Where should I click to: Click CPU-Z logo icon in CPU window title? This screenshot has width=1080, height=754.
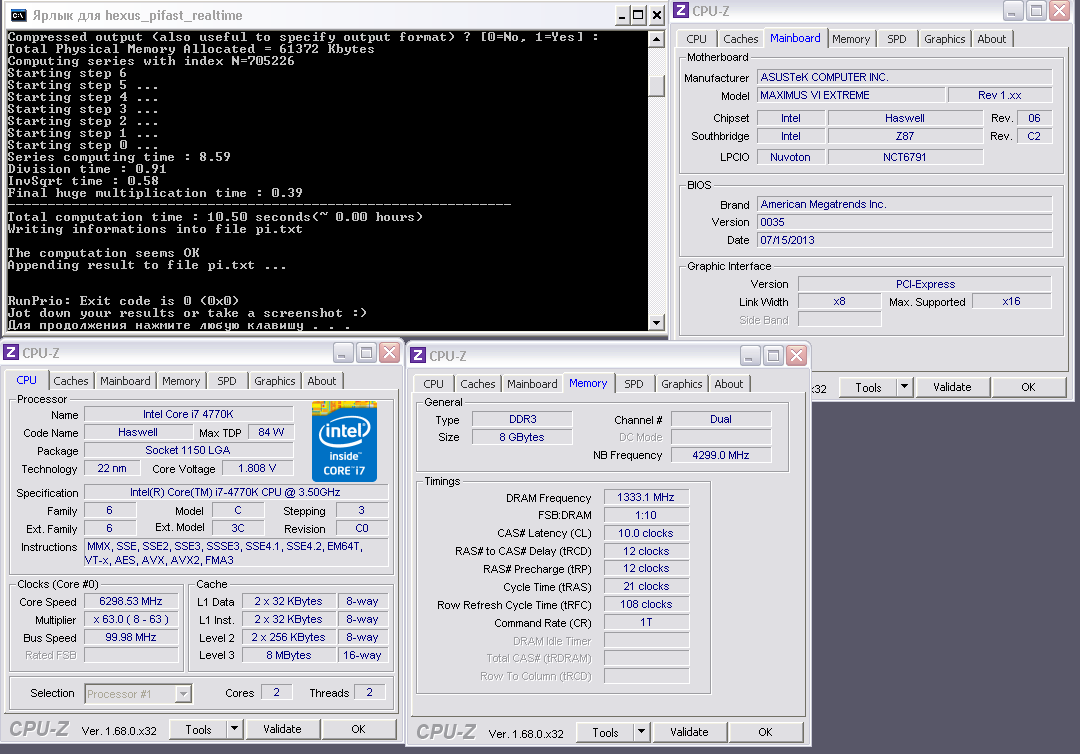(10, 353)
